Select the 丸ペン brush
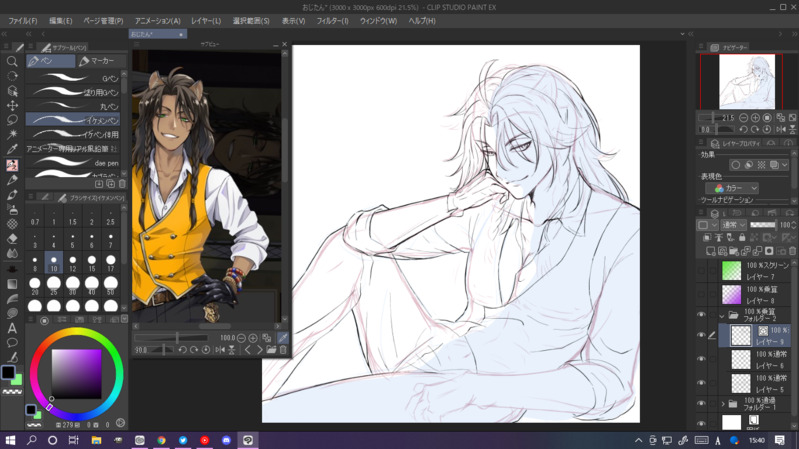 click(x=73, y=106)
